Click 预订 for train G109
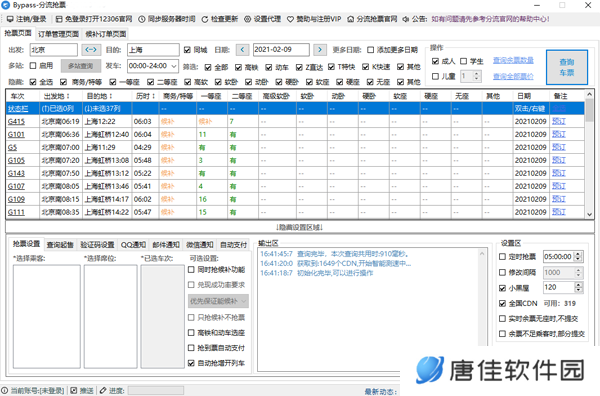Viewport: 600px width, 396px height. (559, 199)
